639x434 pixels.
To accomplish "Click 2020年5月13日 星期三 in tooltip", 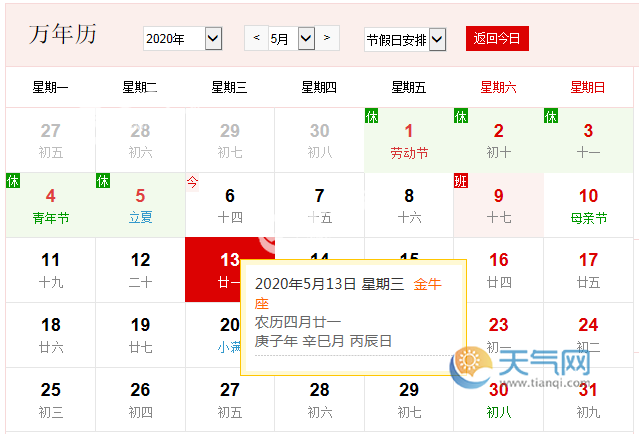I will (329, 284).
